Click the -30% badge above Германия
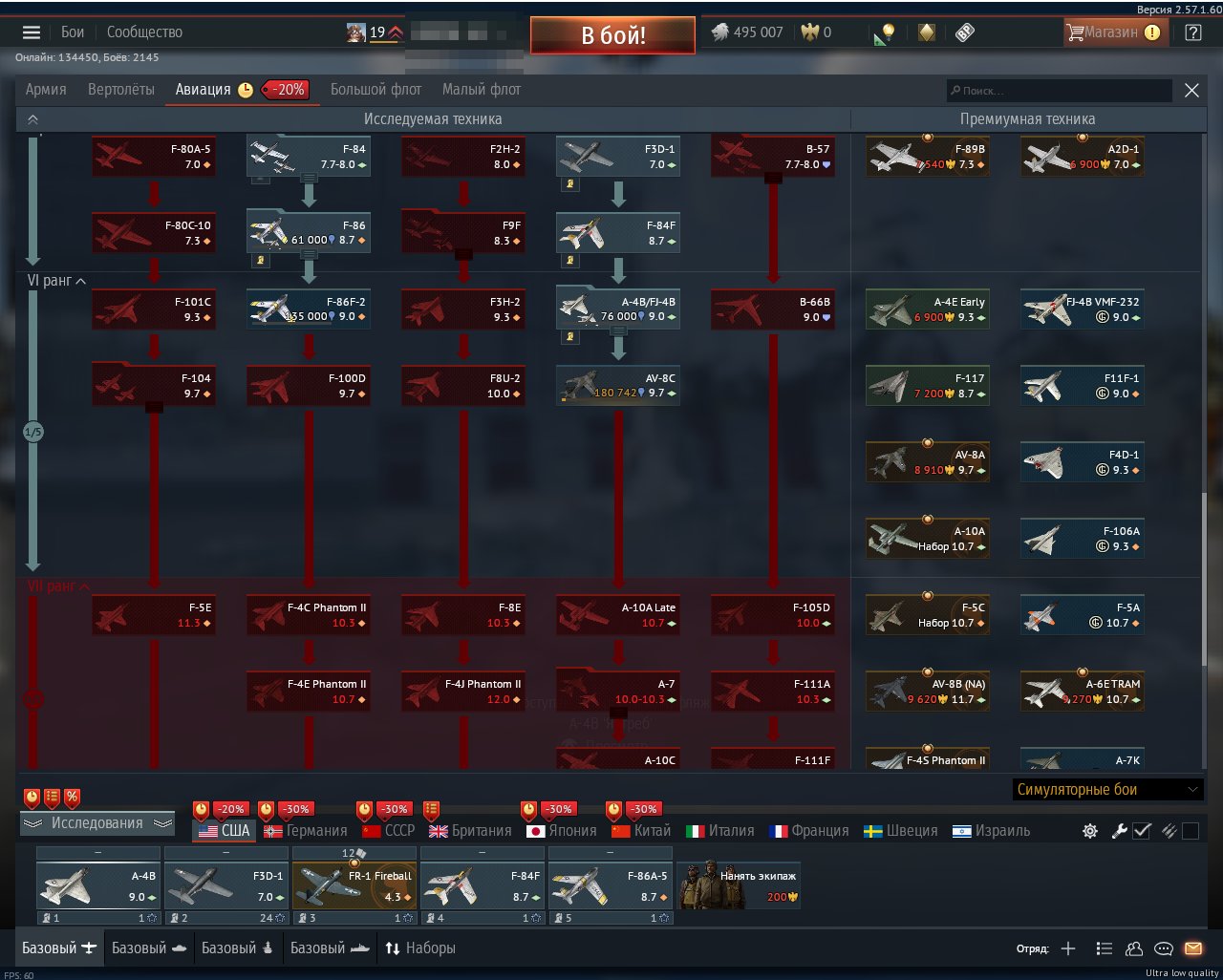 click(x=295, y=810)
